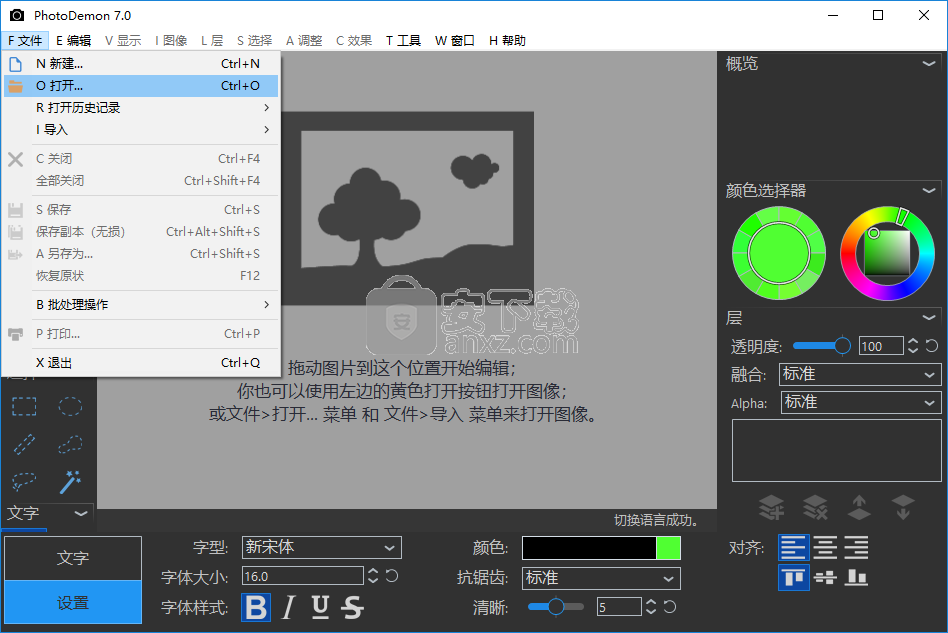Open the 帮助 help menu
This screenshot has width=948, height=633.
(507, 41)
